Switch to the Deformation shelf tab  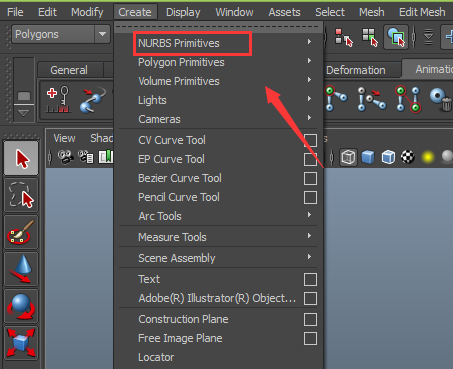(x=356, y=70)
